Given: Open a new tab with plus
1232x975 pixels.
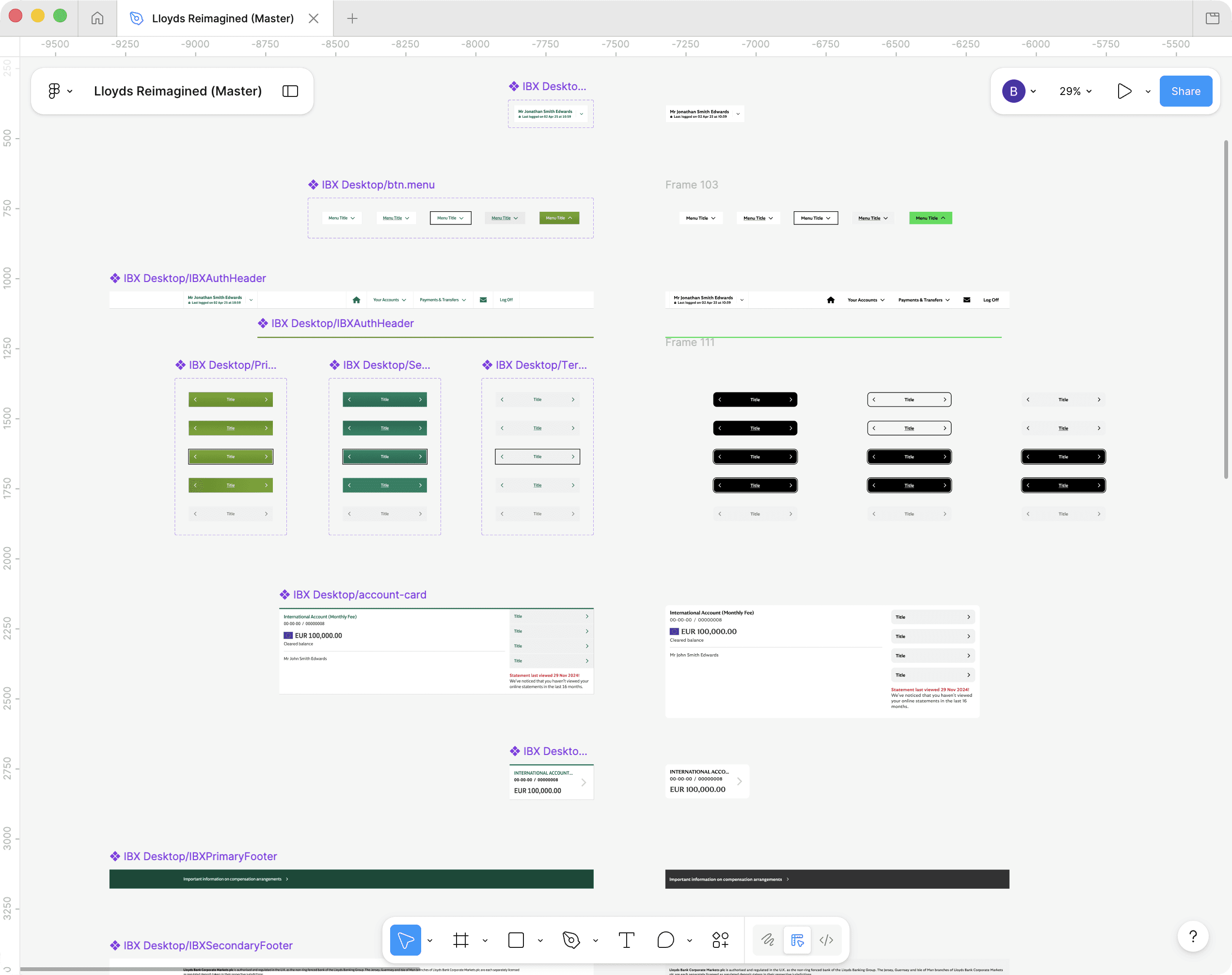Looking at the screenshot, I should pyautogui.click(x=352, y=18).
